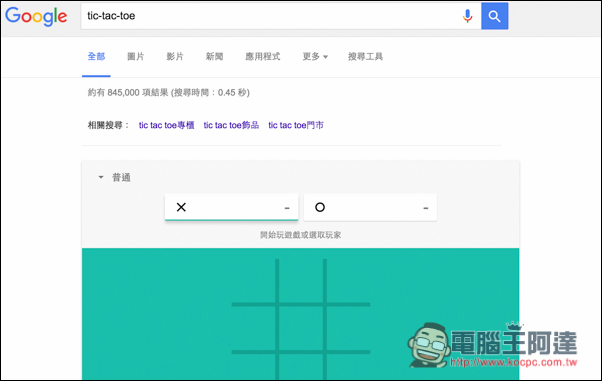Click the middle-left tic-tac-toe cell
The image size is (602, 381).
[x=253, y=328]
